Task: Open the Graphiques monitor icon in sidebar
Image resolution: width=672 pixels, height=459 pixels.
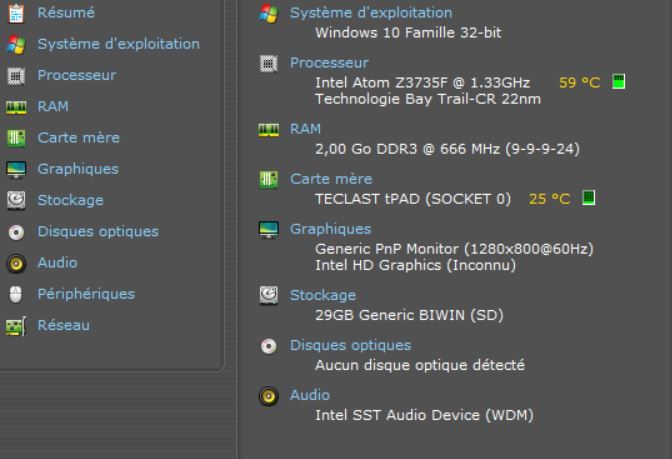Action: [16, 169]
